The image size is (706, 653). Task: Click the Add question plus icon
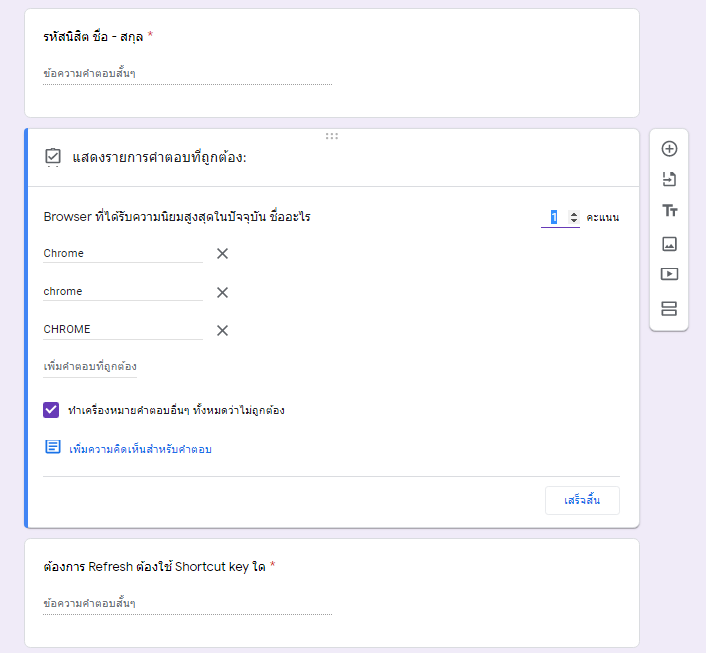coord(669,149)
